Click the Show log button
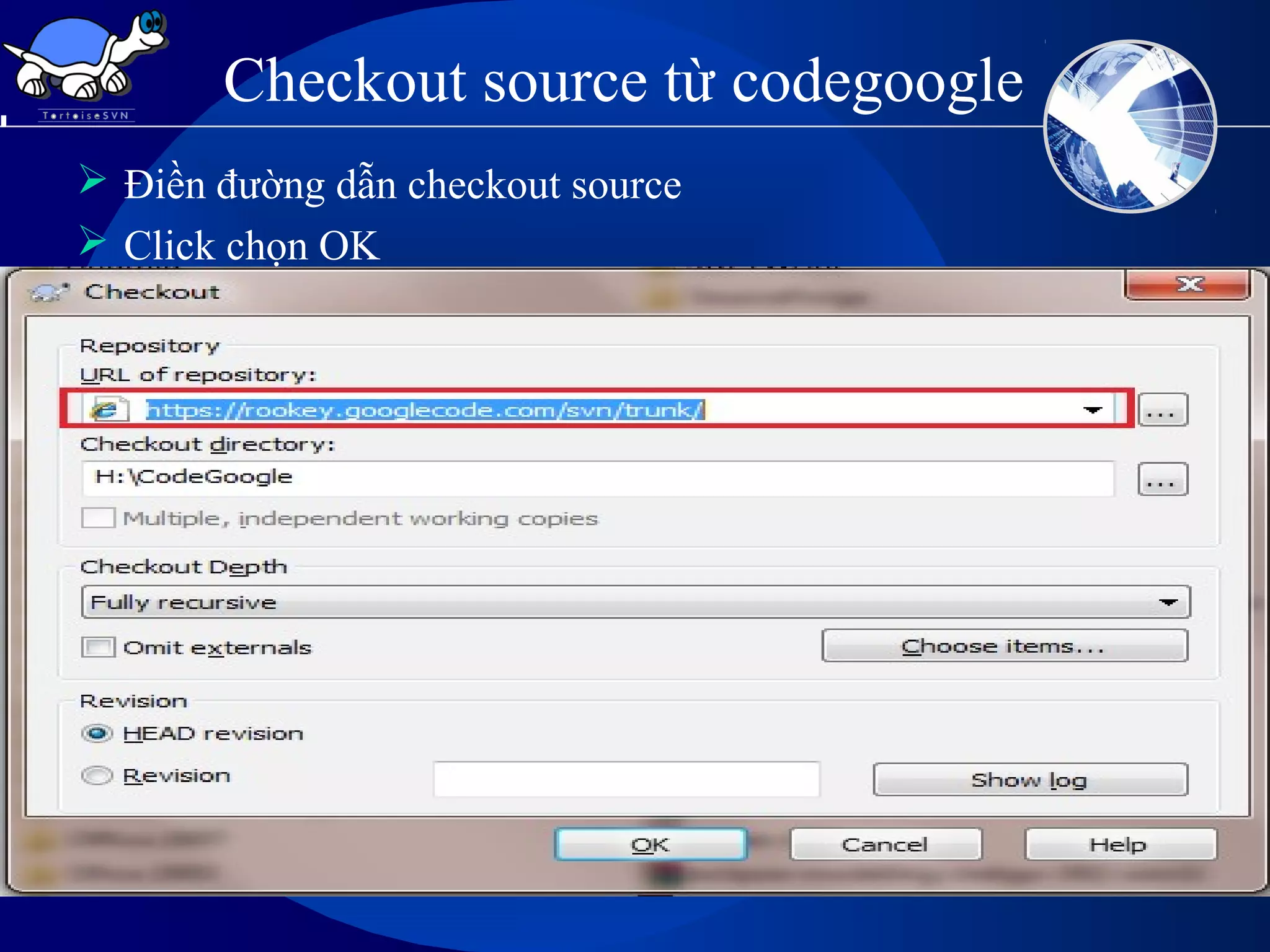Screen dimensions: 1270x952 [x=1030, y=779]
